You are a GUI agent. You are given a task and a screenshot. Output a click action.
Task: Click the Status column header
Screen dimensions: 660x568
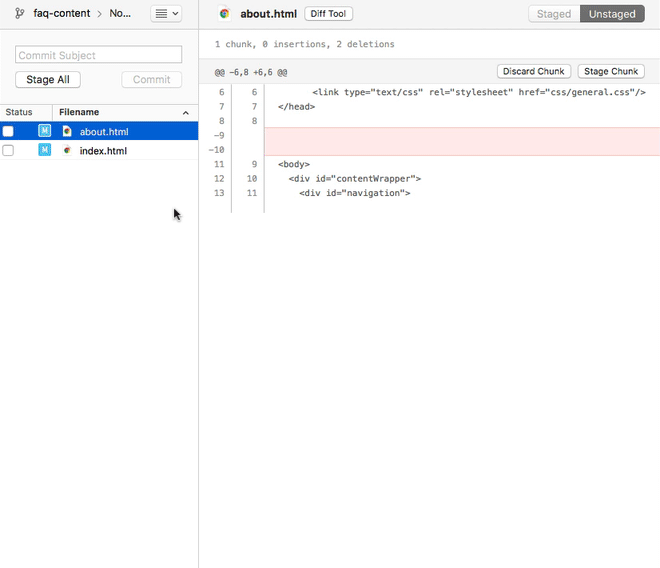pyautogui.click(x=20, y=113)
